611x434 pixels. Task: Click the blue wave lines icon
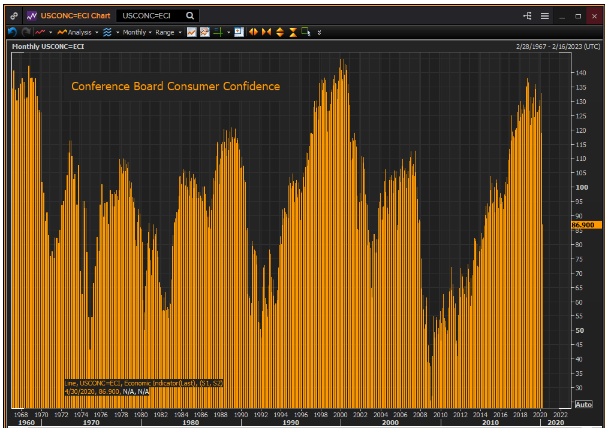tap(107, 32)
